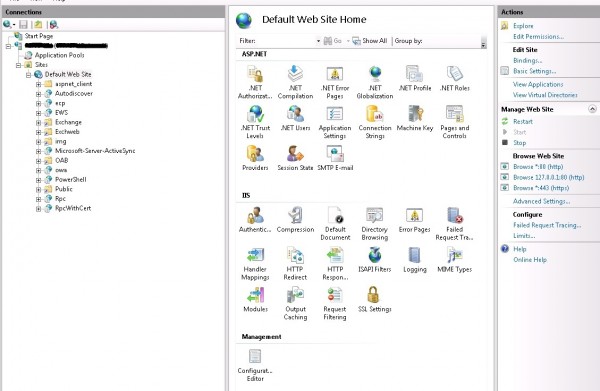Open Handler Mappings feature
Viewport: 600px width, 391px height.
[x=255, y=263]
